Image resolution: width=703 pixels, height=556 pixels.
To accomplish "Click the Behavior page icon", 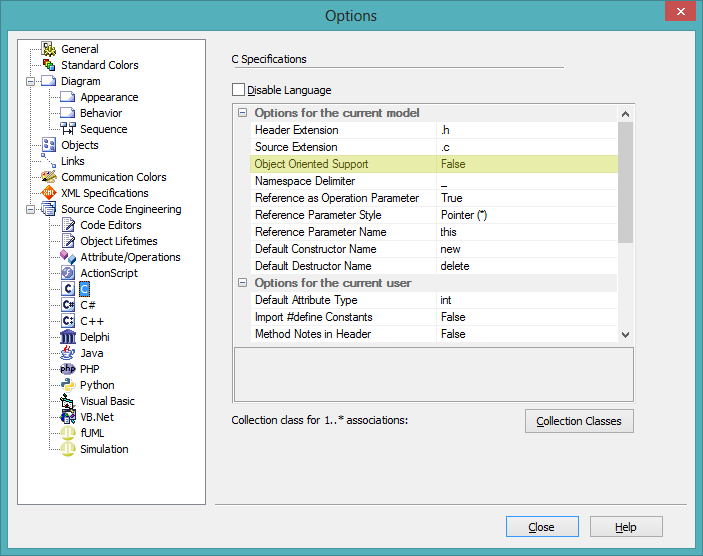I will [68, 113].
